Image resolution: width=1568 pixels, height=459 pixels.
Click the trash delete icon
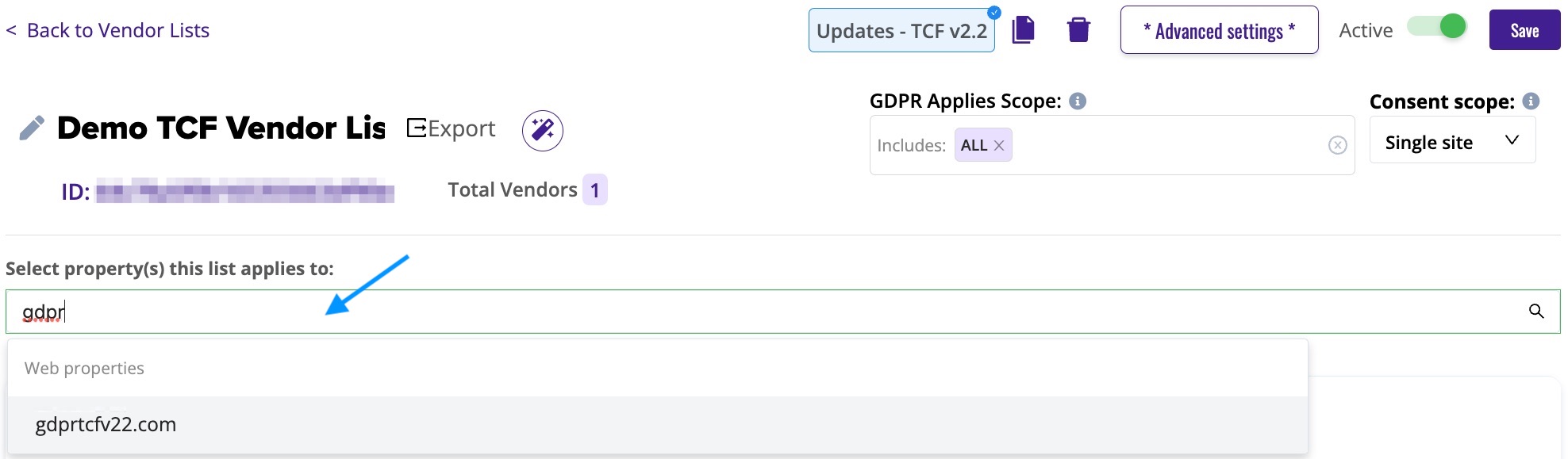[x=1078, y=30]
